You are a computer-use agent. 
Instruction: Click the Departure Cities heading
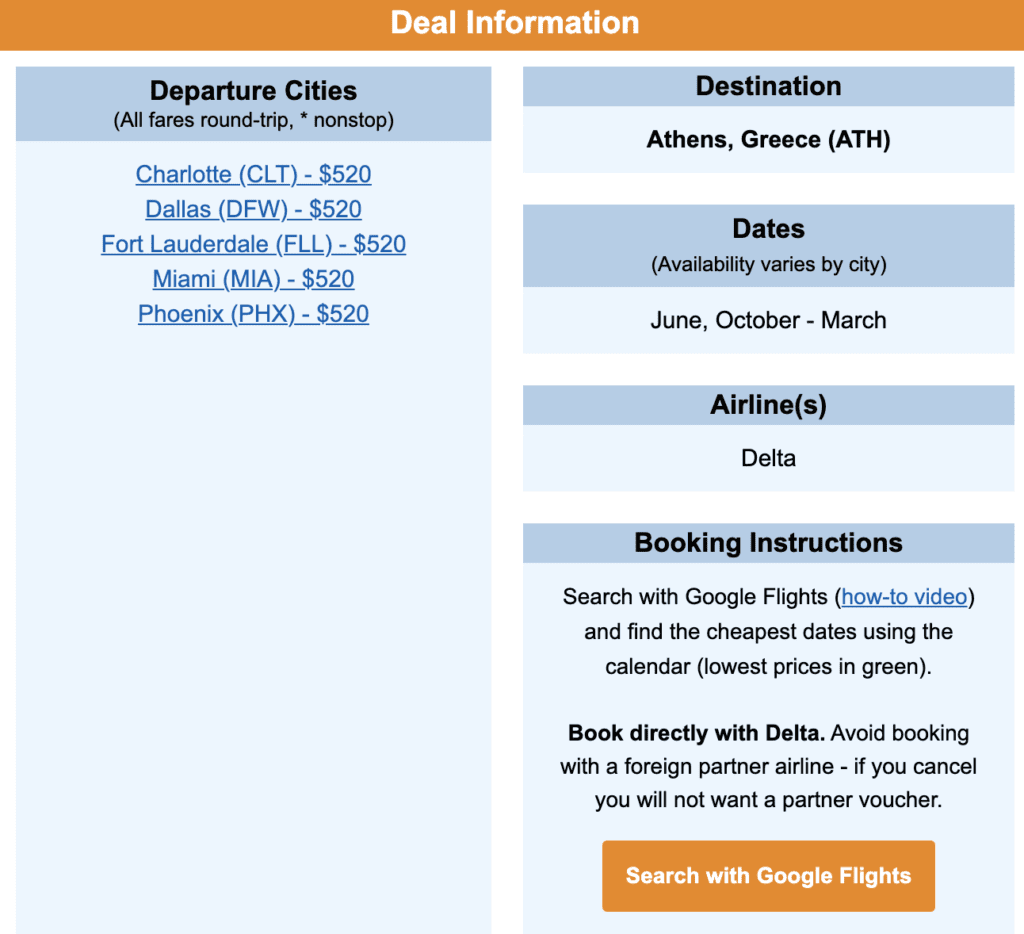click(253, 91)
